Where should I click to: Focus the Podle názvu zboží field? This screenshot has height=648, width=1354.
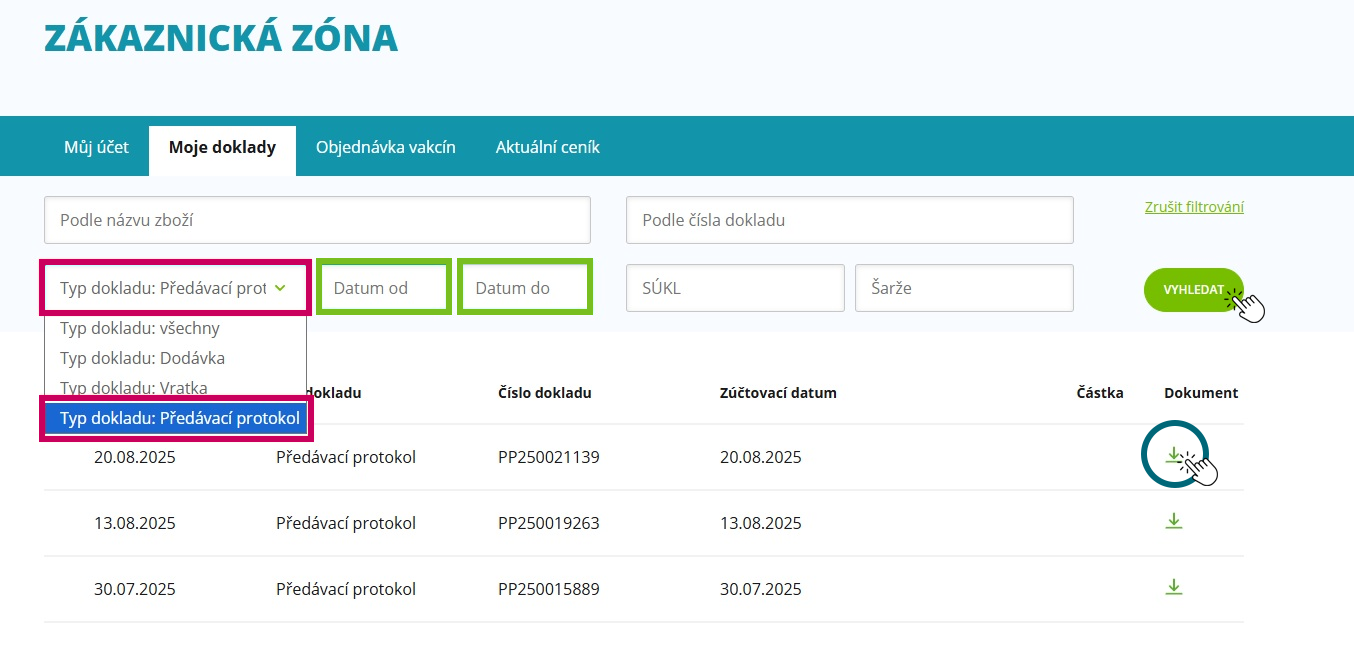(317, 220)
